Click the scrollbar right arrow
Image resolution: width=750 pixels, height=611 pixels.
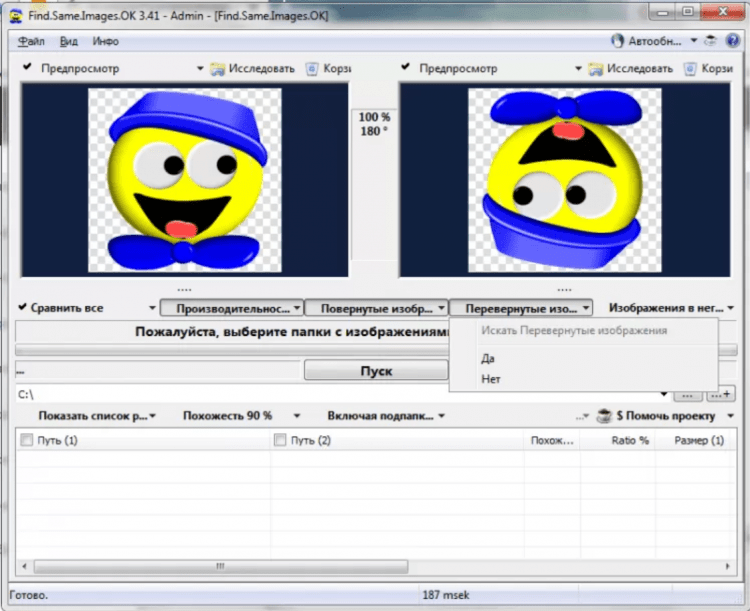(x=728, y=567)
